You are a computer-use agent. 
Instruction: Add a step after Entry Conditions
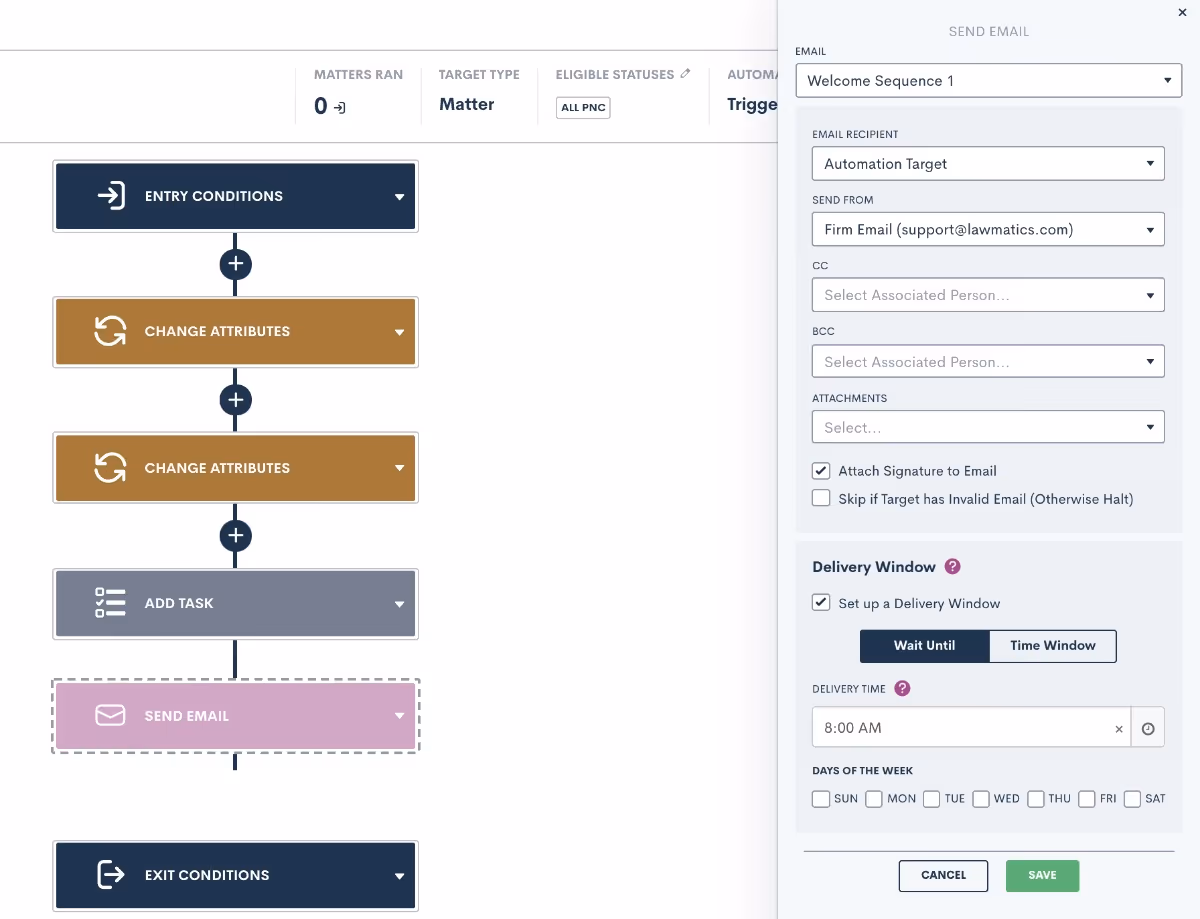pyautogui.click(x=235, y=264)
